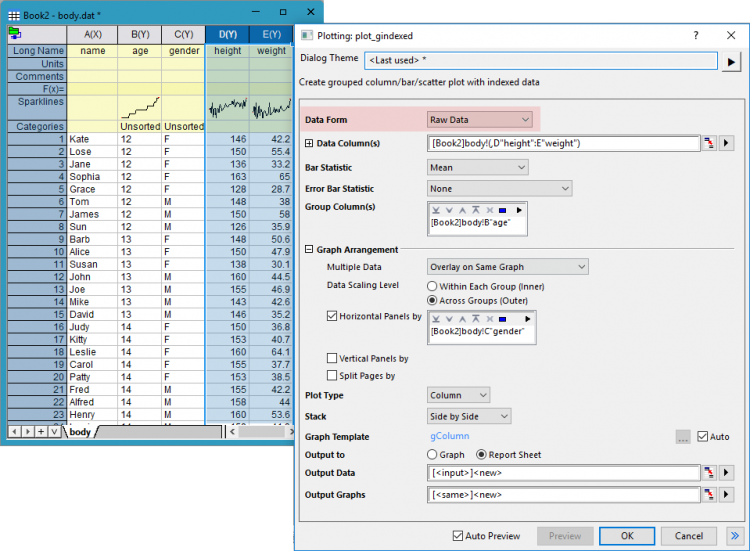Flyout arrow in Group Column(s) box
The width and height of the screenshot is (750, 551).
519,210
